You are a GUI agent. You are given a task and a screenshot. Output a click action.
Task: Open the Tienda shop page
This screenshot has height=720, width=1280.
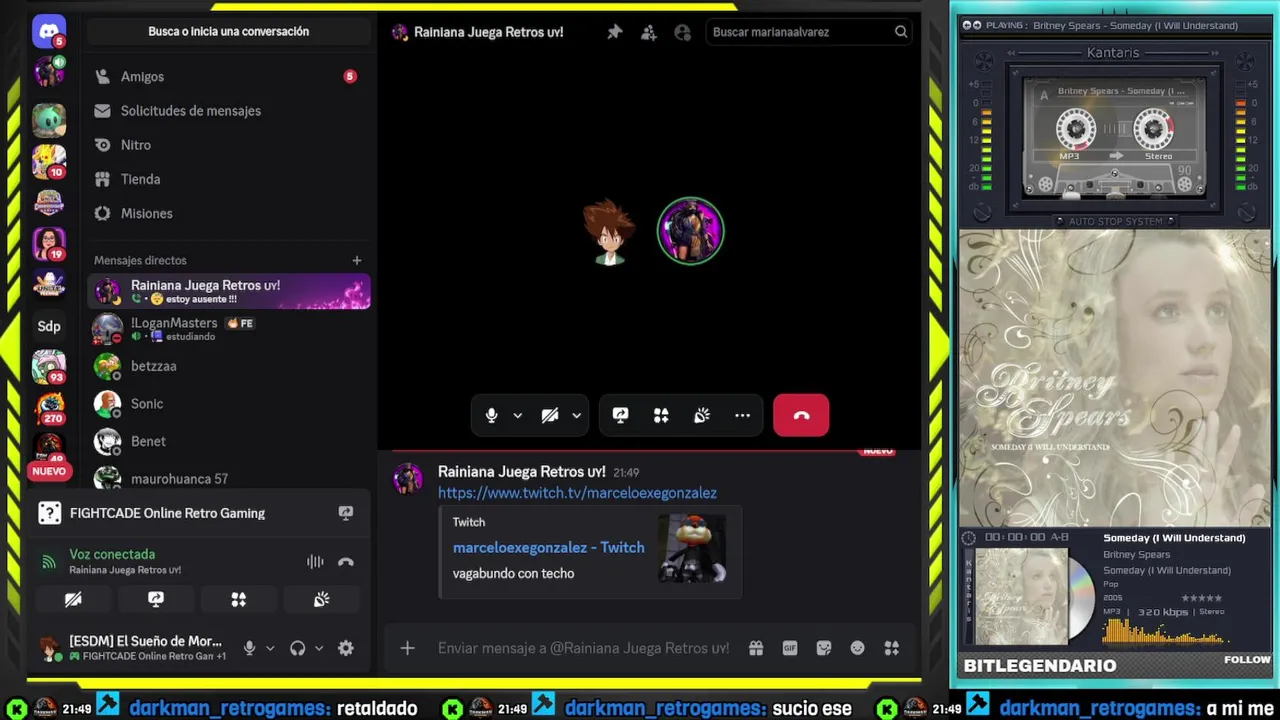click(x=229, y=179)
